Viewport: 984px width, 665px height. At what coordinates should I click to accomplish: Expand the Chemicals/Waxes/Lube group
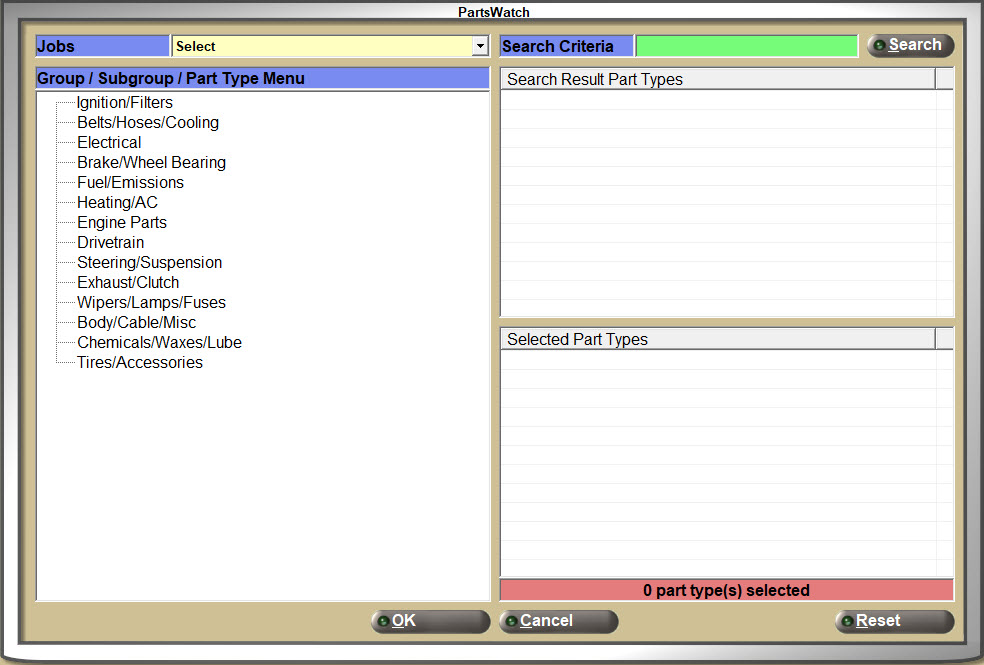[159, 343]
